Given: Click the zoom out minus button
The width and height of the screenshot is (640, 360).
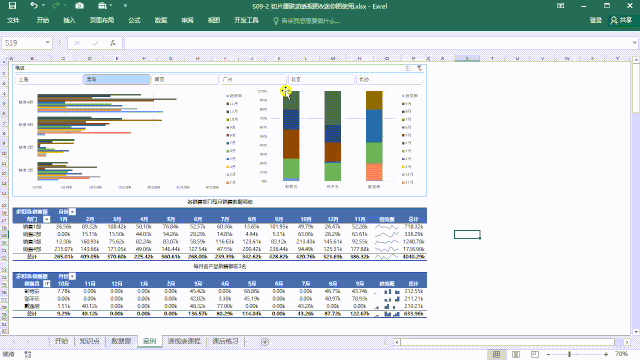Looking at the screenshot, I should coord(549,354).
